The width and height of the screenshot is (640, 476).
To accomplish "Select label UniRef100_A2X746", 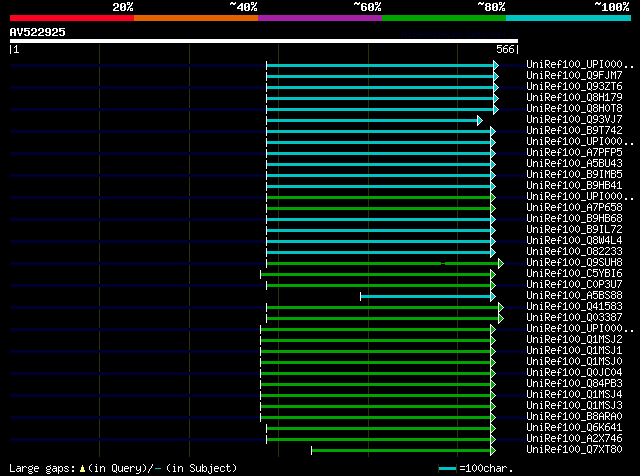I will (574, 439).
